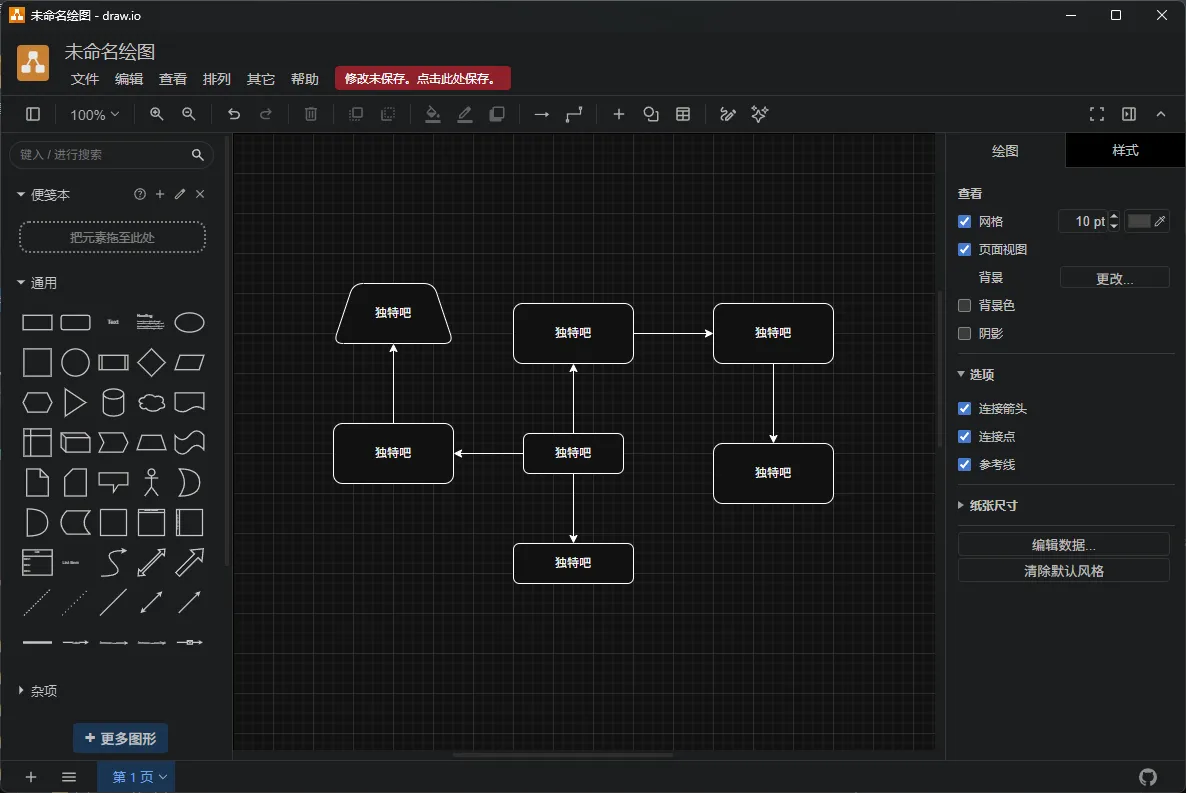Select the cloud shape in General palette
The width and height of the screenshot is (1186, 793).
coord(151,403)
